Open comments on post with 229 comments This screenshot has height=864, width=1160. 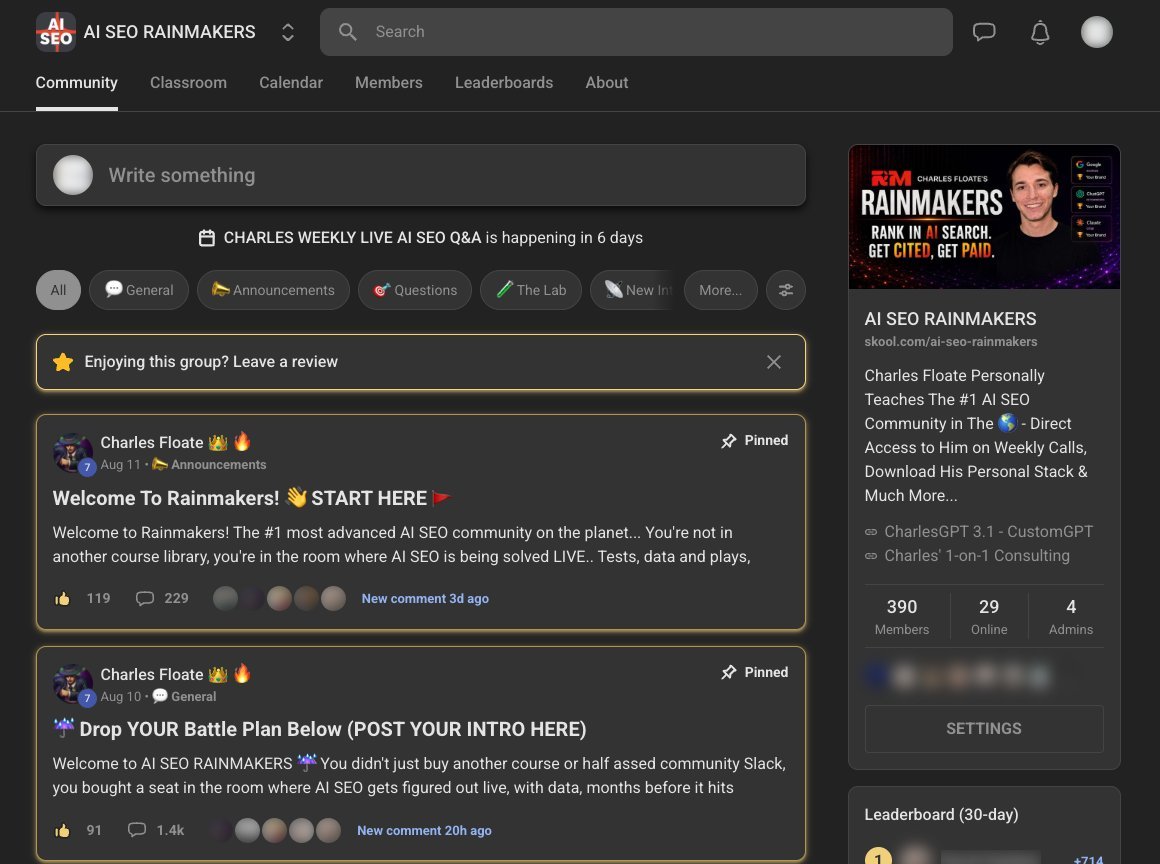tap(162, 598)
